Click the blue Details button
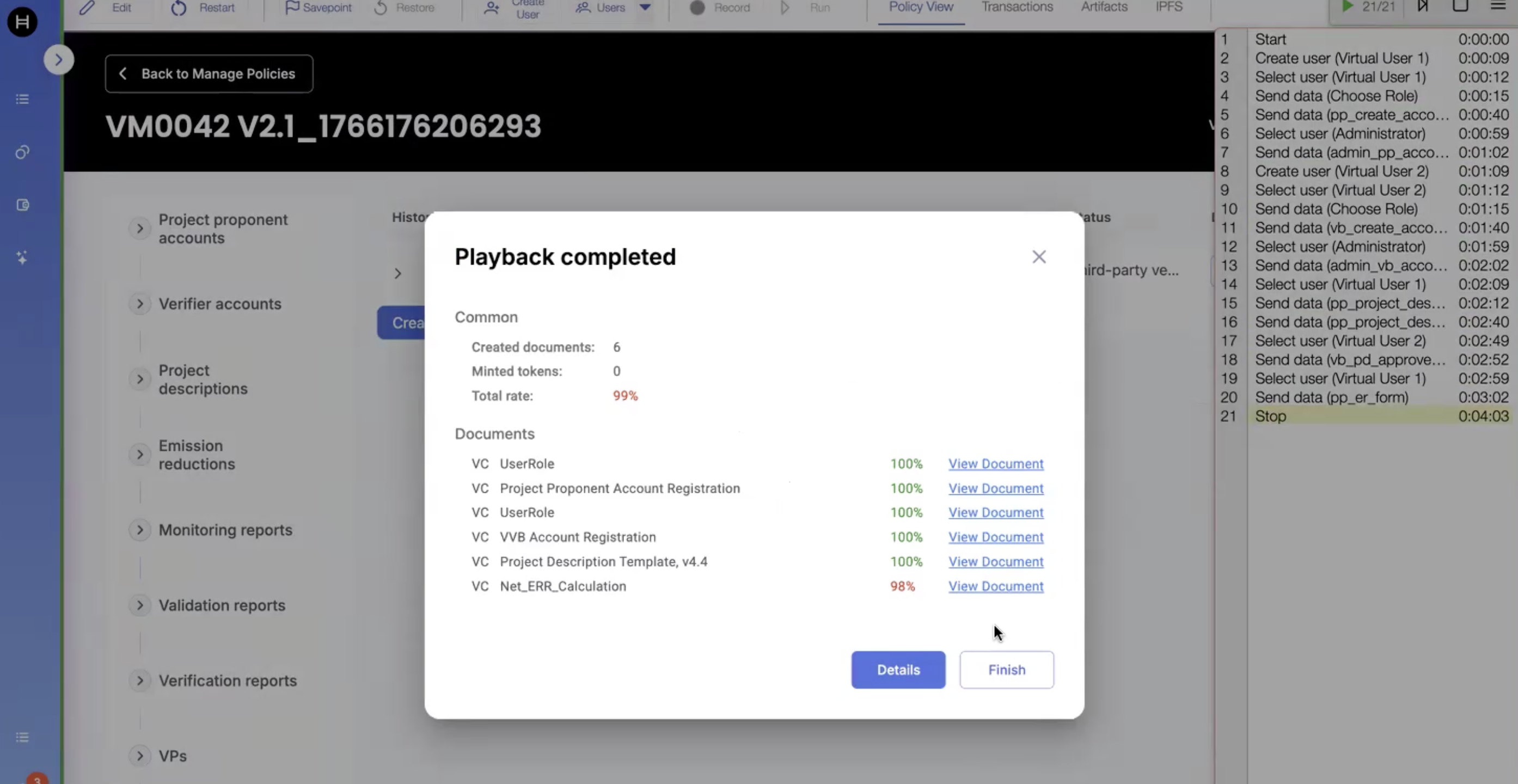1518x784 pixels. pyautogui.click(x=897, y=670)
